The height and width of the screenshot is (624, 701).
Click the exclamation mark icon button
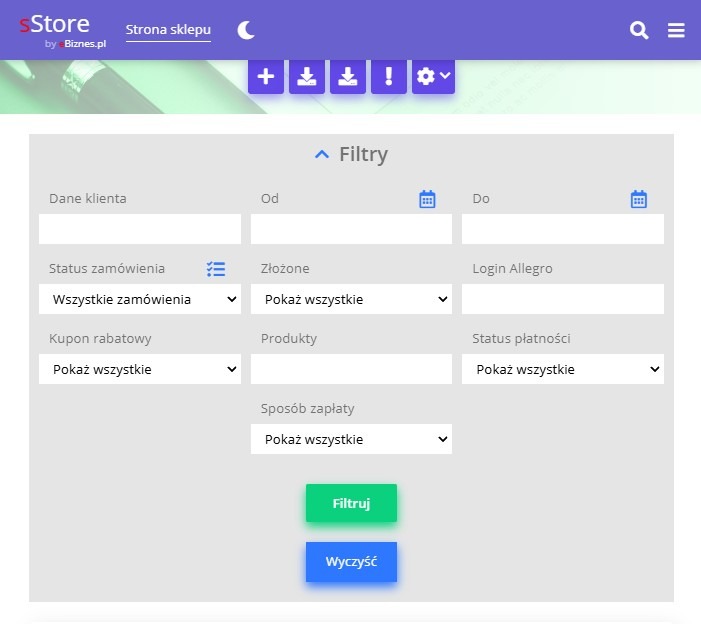[x=389, y=77]
